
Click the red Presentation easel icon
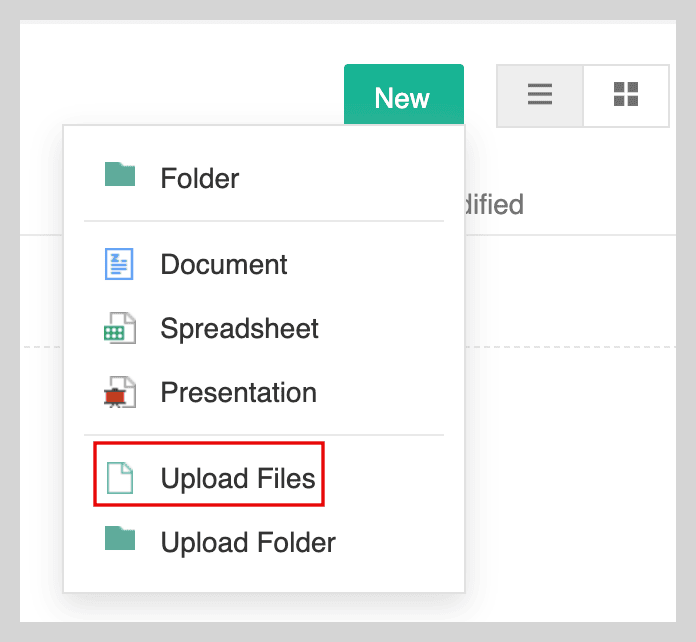tap(119, 392)
